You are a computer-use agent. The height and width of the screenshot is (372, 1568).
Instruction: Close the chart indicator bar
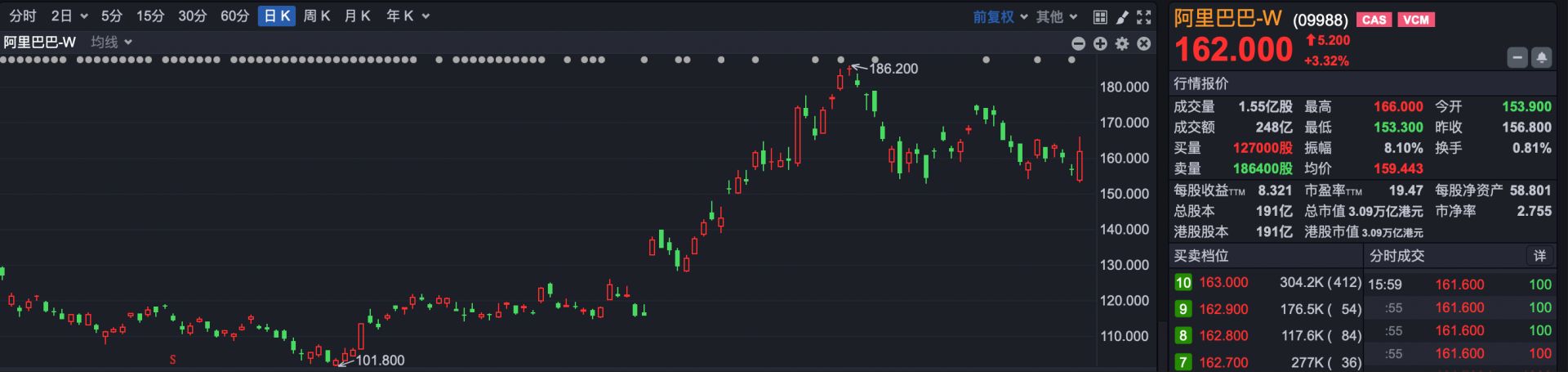pyautogui.click(x=1144, y=43)
